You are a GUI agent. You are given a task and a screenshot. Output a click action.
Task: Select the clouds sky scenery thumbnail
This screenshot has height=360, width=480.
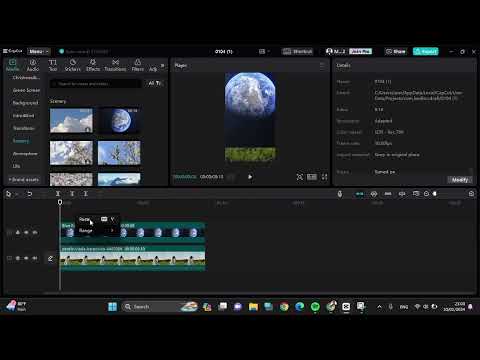[x=71, y=120]
